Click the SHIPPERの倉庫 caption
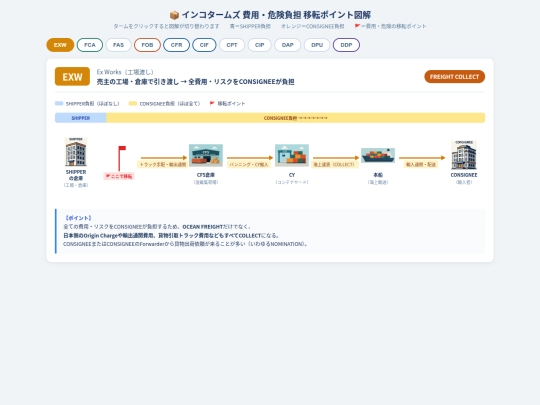540x405 pixels. coord(76,175)
